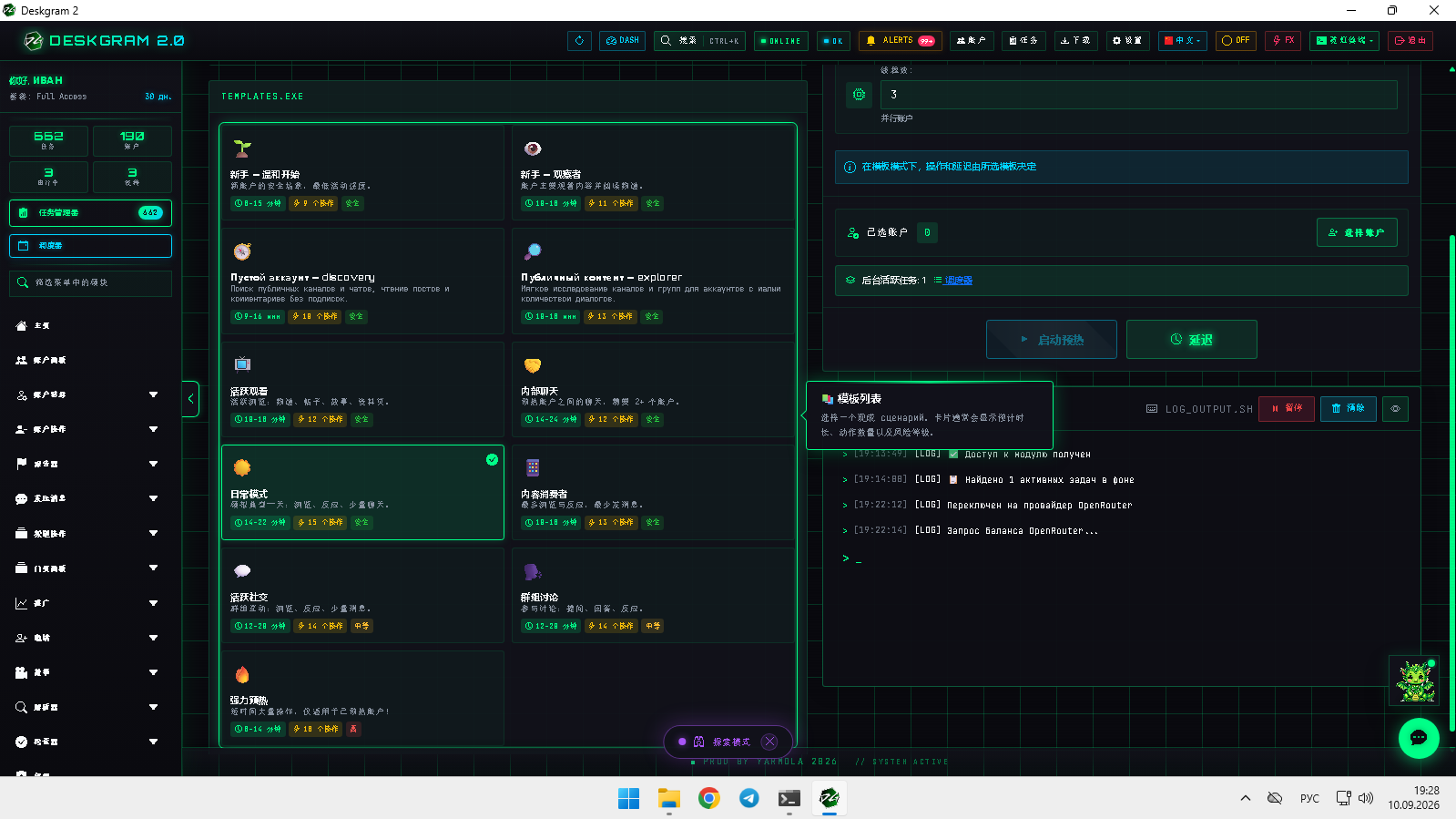The width and height of the screenshot is (1456, 819).
Task: Click the home icon in the sidebar
Action: (x=22, y=325)
